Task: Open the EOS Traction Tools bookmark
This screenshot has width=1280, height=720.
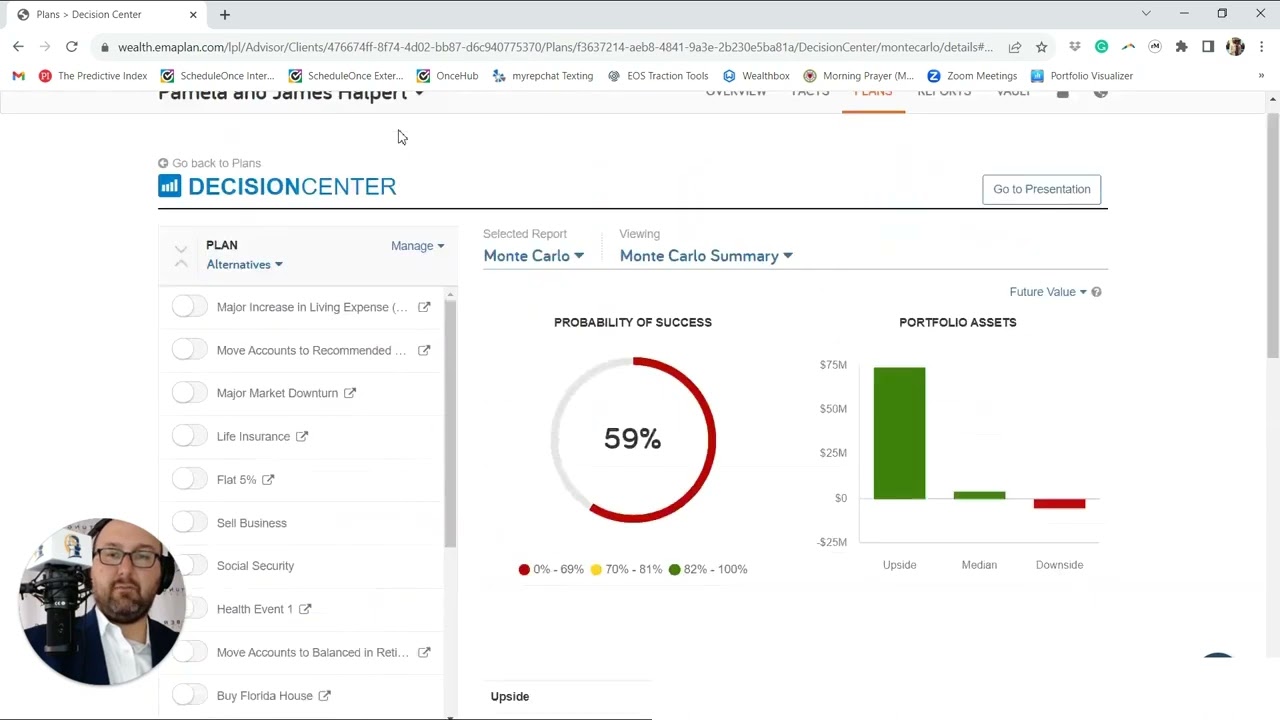Action: (658, 76)
